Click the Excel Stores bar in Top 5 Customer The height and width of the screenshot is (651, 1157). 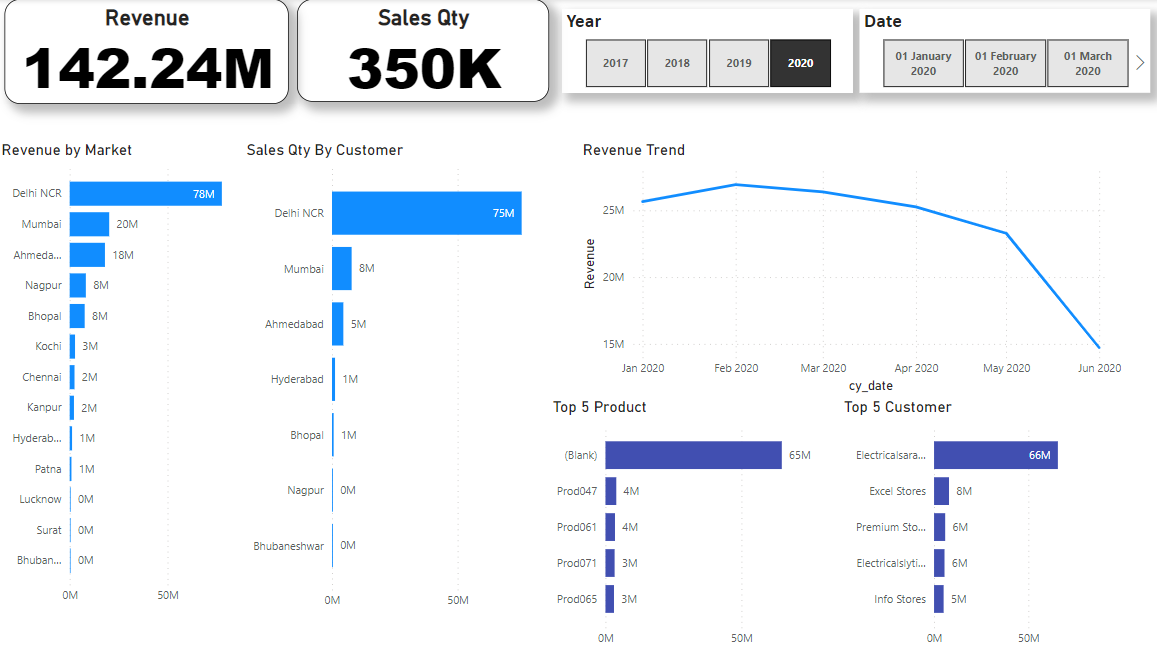coord(939,491)
